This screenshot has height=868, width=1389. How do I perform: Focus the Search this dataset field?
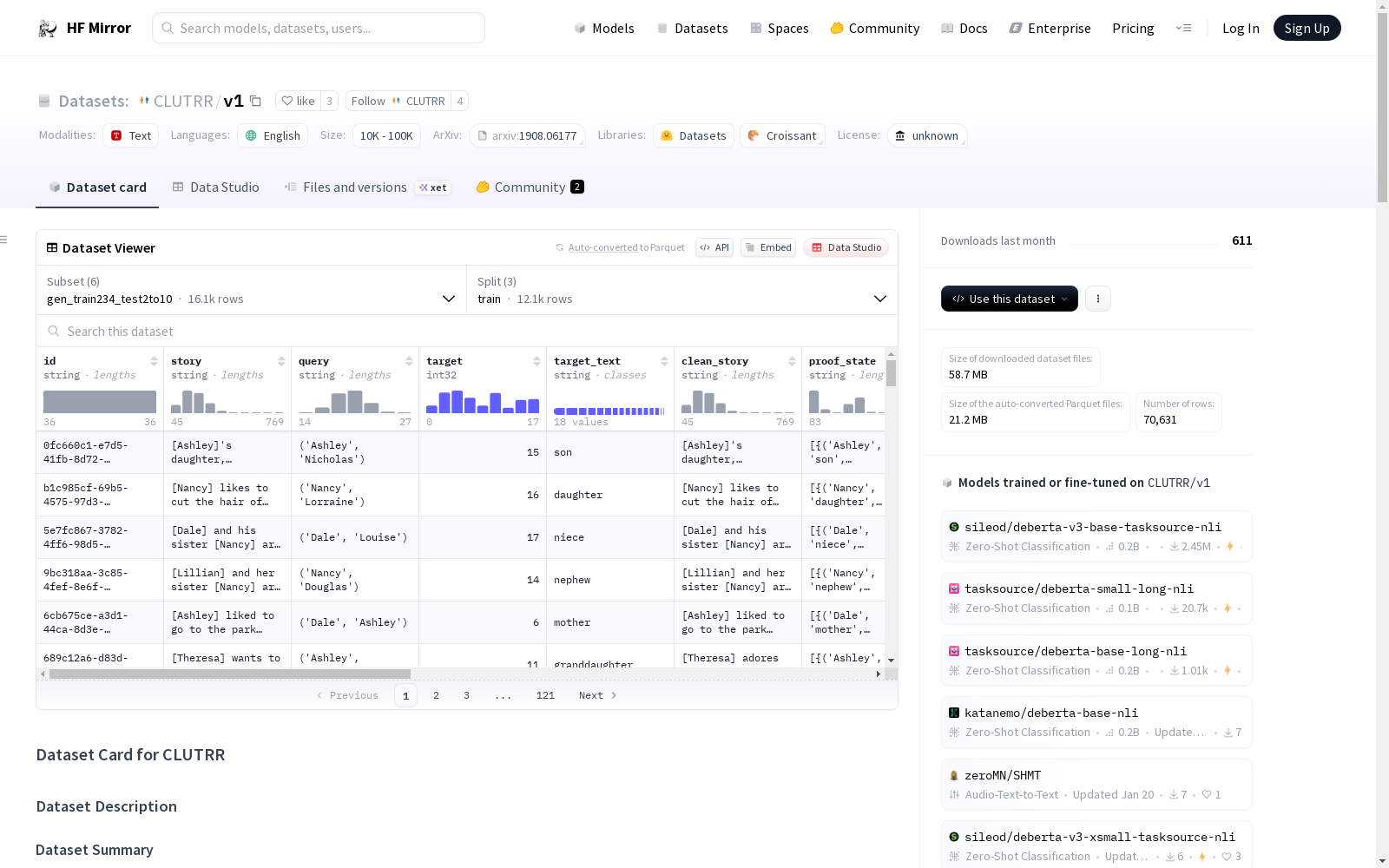pos(467,332)
